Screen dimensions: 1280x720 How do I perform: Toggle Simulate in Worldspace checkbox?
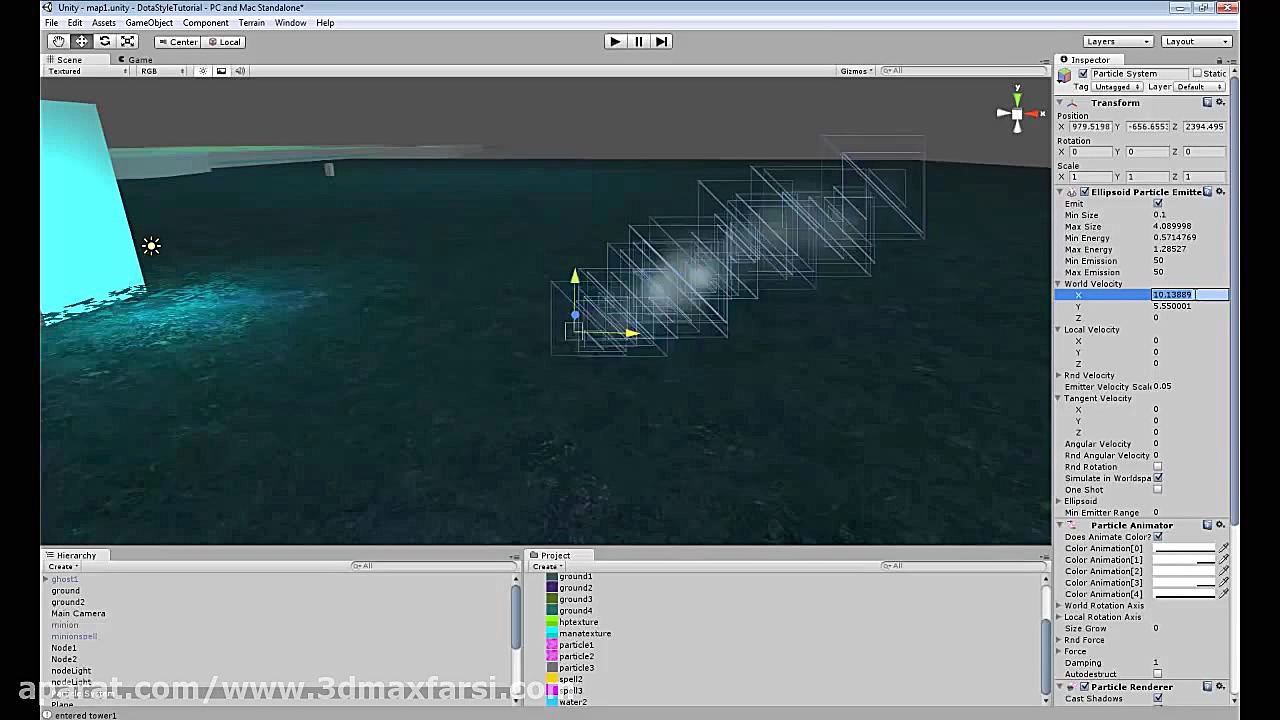point(1158,478)
